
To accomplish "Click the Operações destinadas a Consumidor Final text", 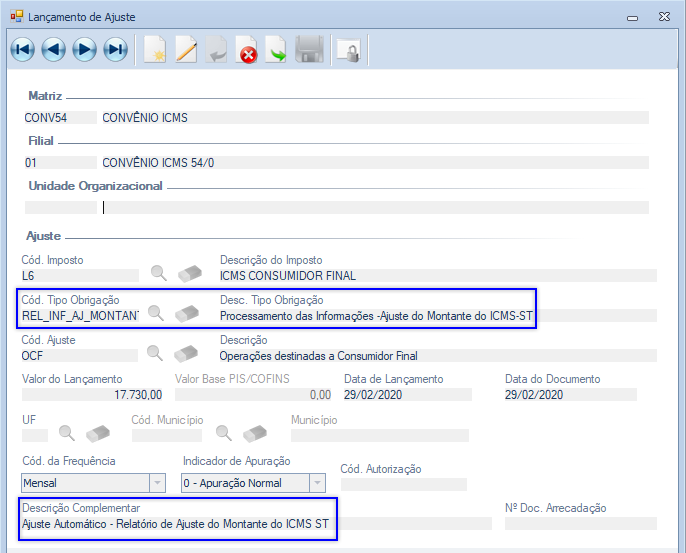I will click(x=318, y=356).
